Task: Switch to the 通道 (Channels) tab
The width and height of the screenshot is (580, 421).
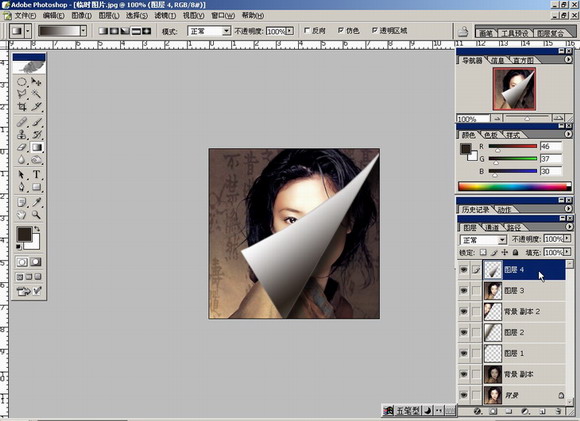Action: [x=492, y=227]
